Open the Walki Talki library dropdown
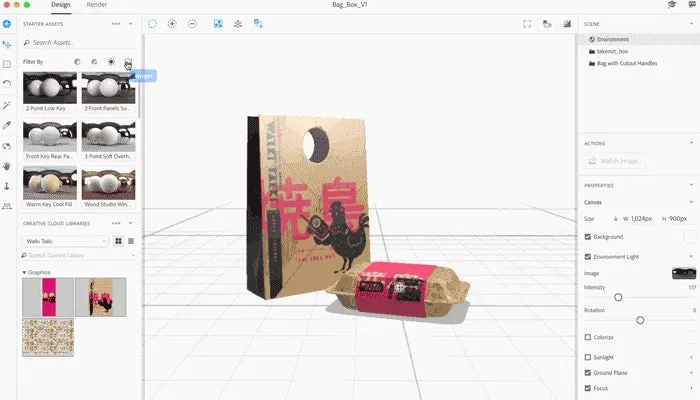The image size is (700, 400). tap(66, 241)
